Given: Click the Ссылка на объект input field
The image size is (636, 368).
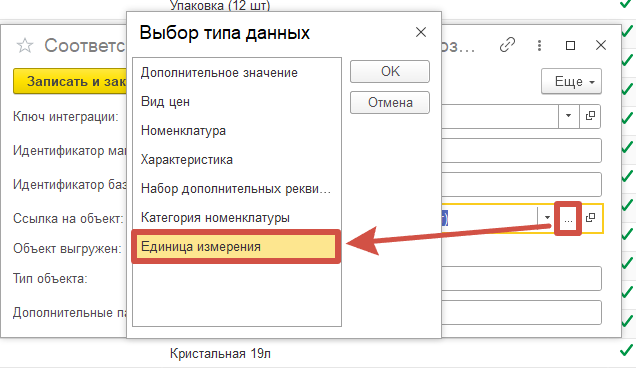Looking at the screenshot, I should pos(489,218).
